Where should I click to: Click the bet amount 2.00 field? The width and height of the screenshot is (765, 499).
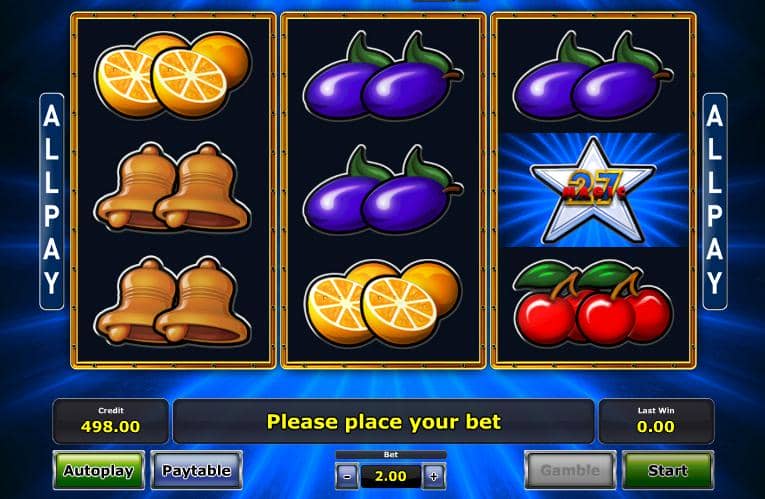tap(390, 476)
